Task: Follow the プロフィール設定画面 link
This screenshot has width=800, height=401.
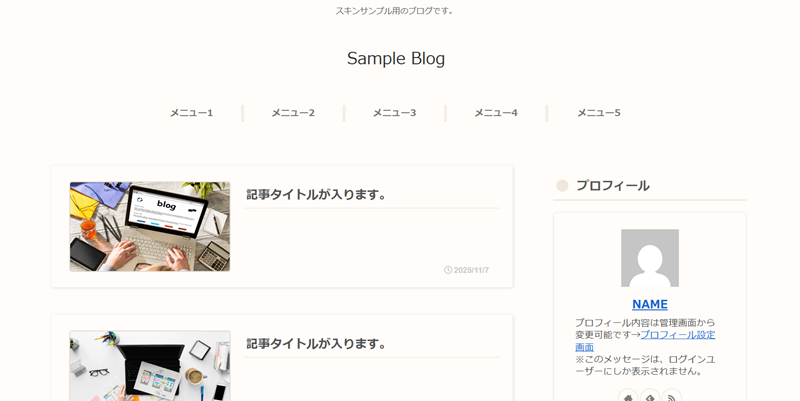Action: coord(677,335)
